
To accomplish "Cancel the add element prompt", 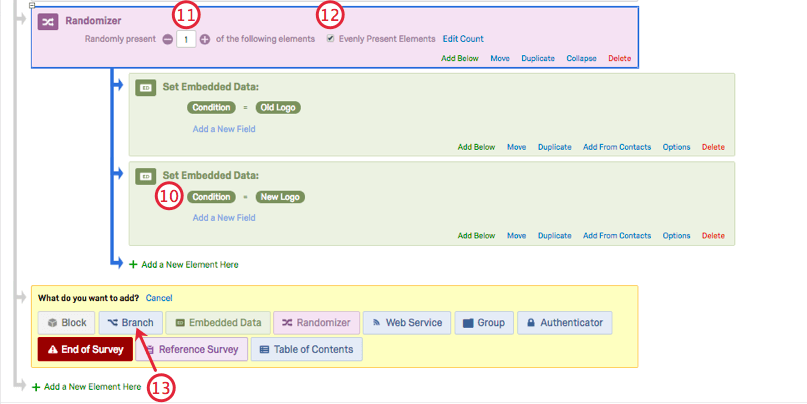I will [x=159, y=298].
